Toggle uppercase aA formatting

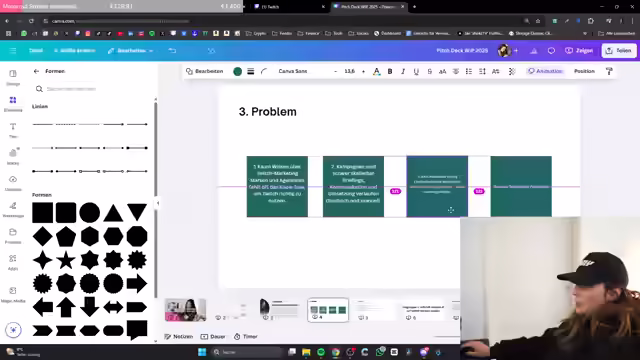click(x=442, y=71)
